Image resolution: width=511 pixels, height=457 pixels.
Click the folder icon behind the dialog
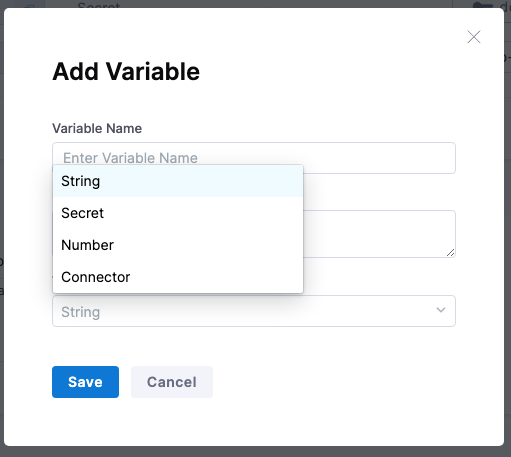(x=483, y=5)
